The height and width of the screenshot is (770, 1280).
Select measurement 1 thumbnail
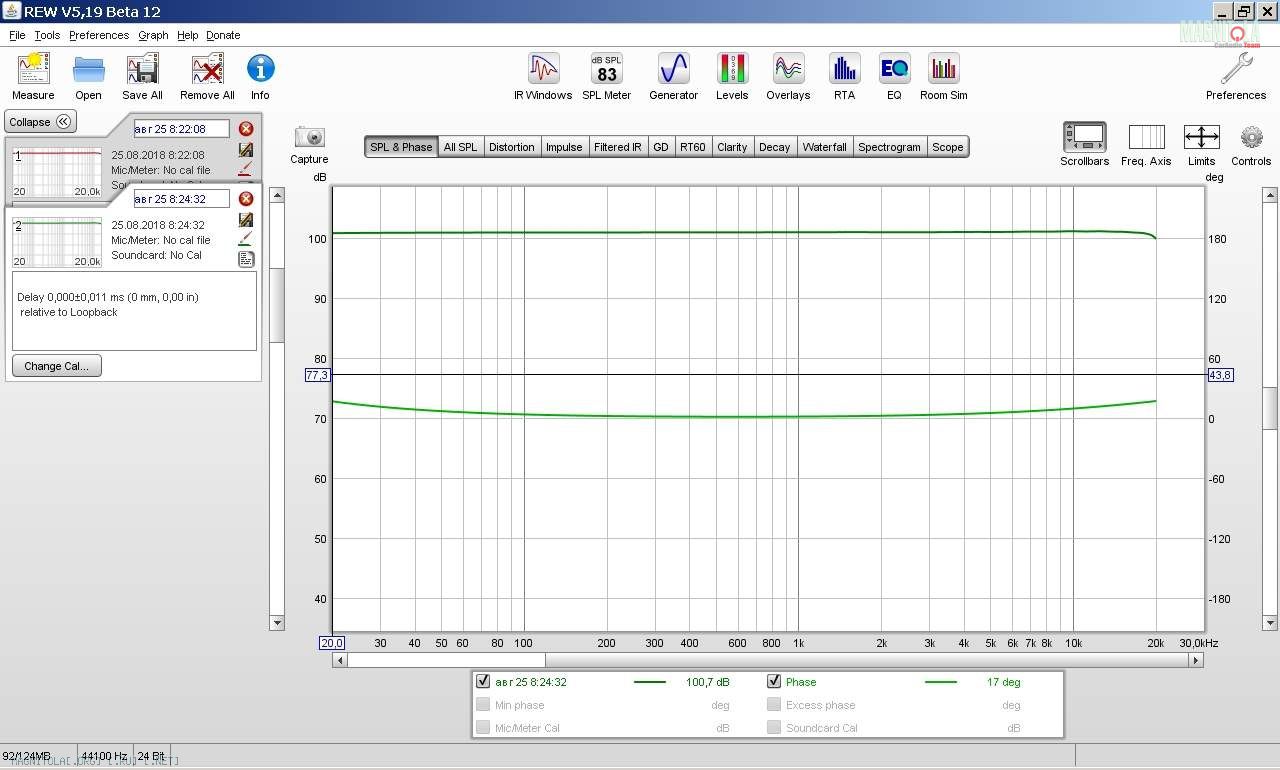pyautogui.click(x=57, y=172)
